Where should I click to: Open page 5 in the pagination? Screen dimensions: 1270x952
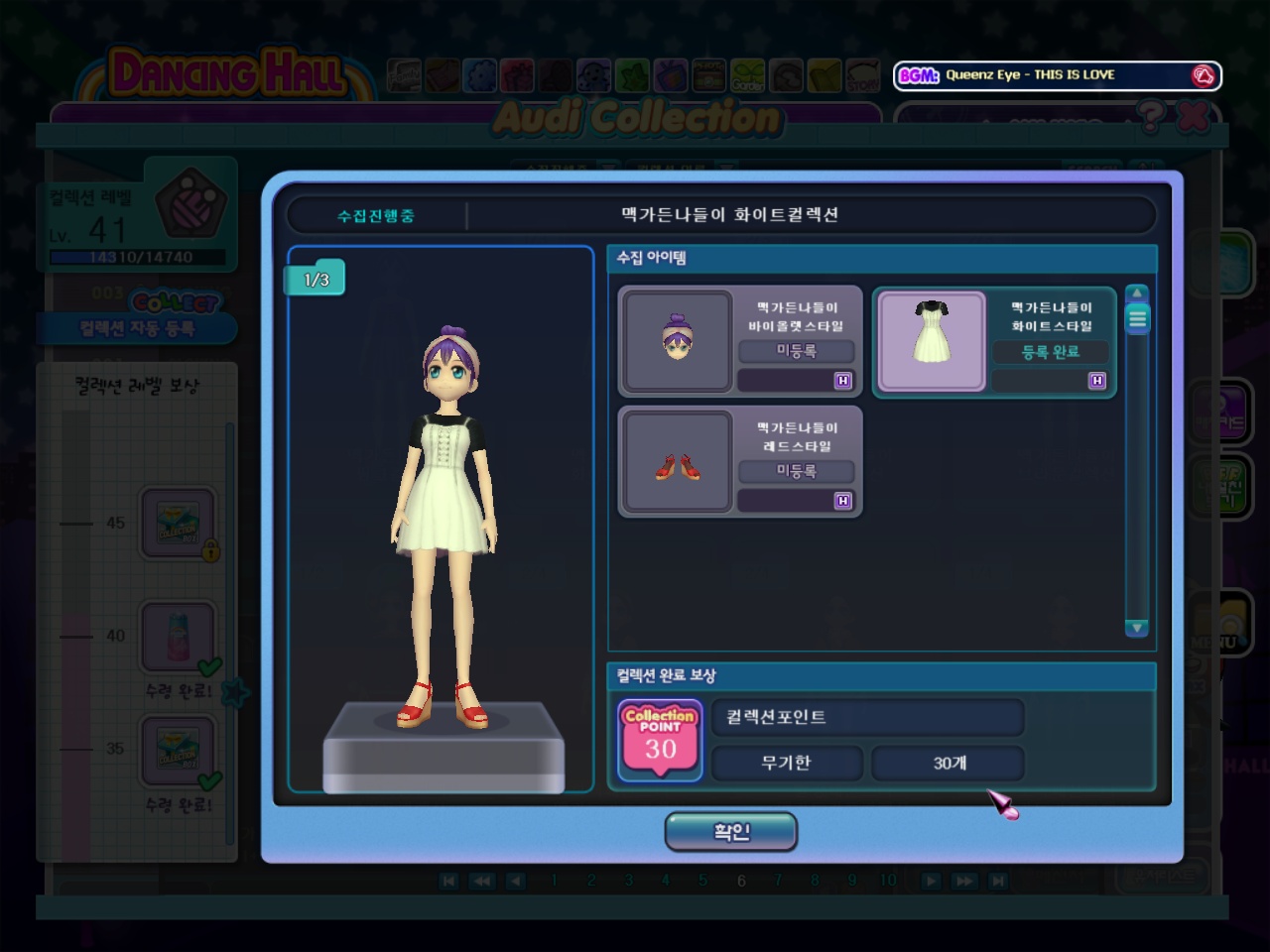(x=702, y=881)
